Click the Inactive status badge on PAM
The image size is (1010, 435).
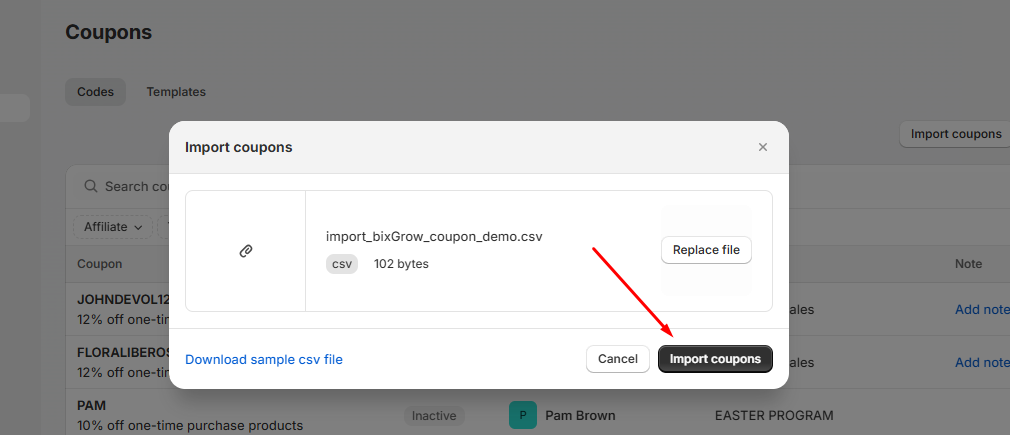click(434, 415)
